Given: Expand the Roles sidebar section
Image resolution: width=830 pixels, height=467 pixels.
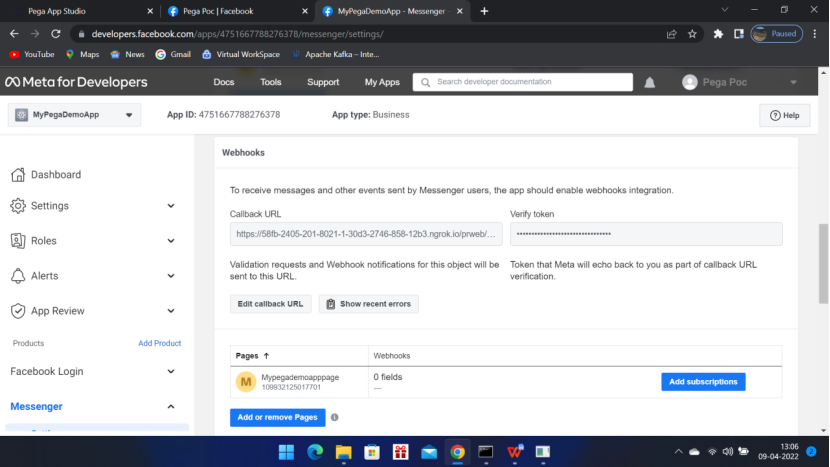Looking at the screenshot, I should (x=171, y=241).
